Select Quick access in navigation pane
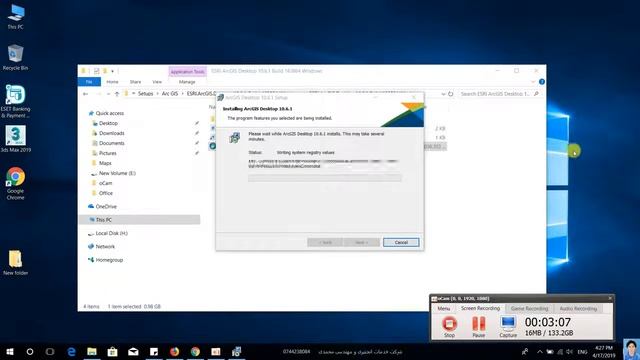Viewport: 640px width, 360px height. coord(109,113)
